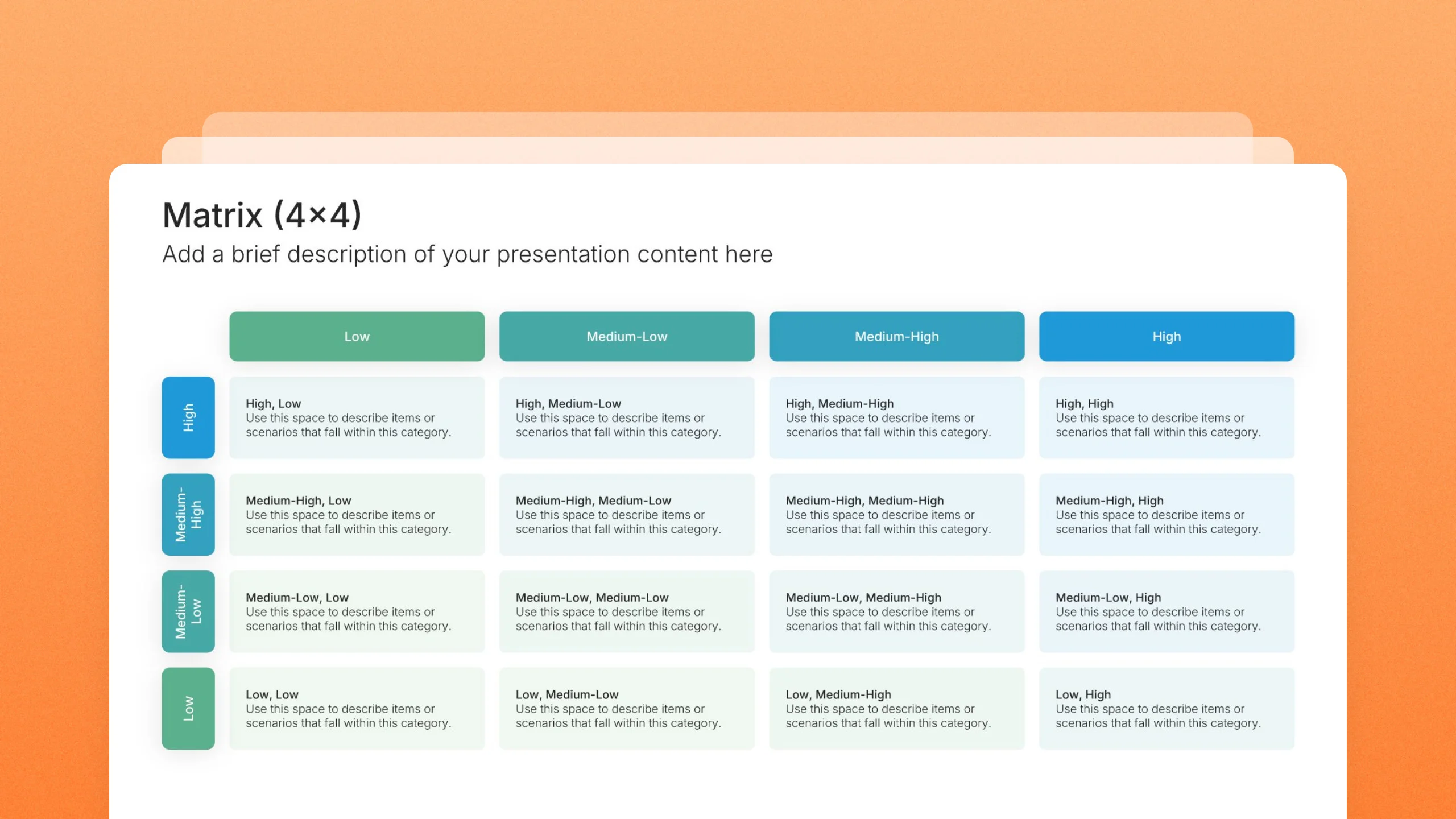The image size is (1456, 819).
Task: Select the "High, Medium-High" cell
Action: (897, 417)
